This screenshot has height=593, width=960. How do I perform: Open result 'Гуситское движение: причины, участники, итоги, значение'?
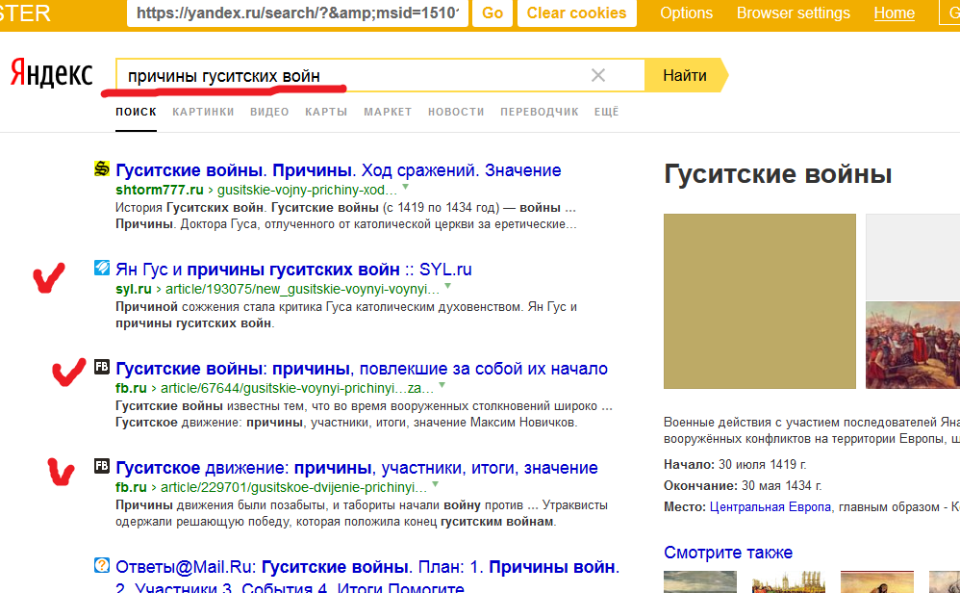pyautogui.click(x=357, y=468)
